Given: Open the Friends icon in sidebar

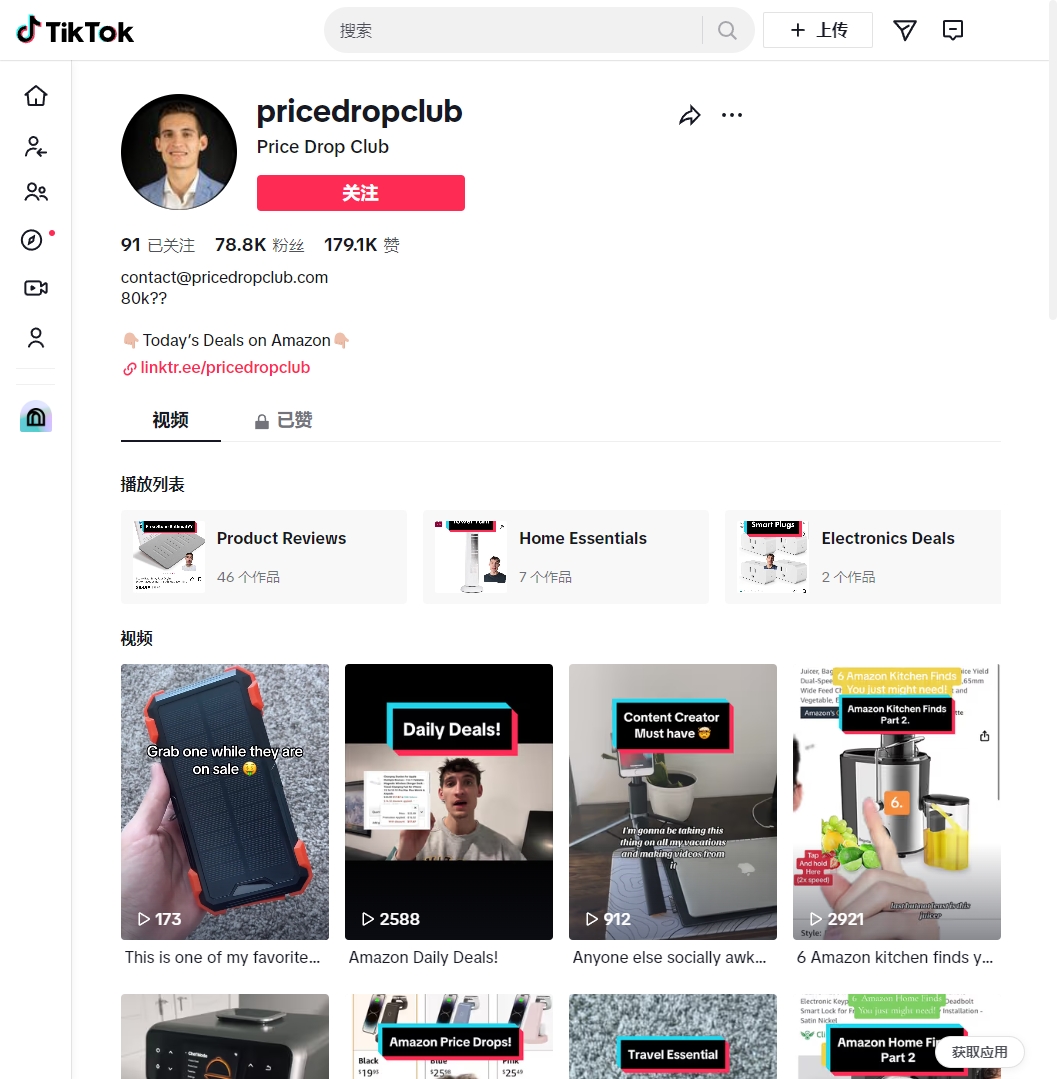Looking at the screenshot, I should click(36, 192).
